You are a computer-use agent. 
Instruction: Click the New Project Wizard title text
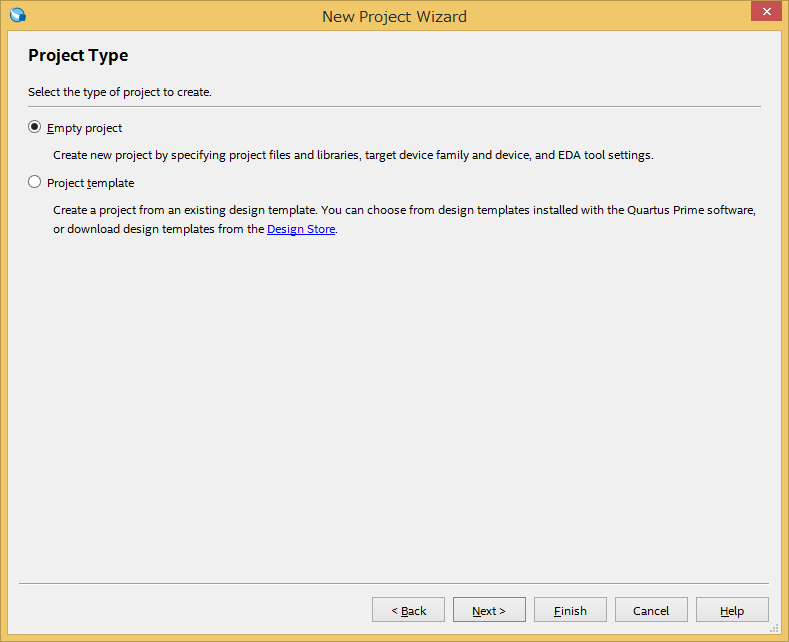point(394,17)
